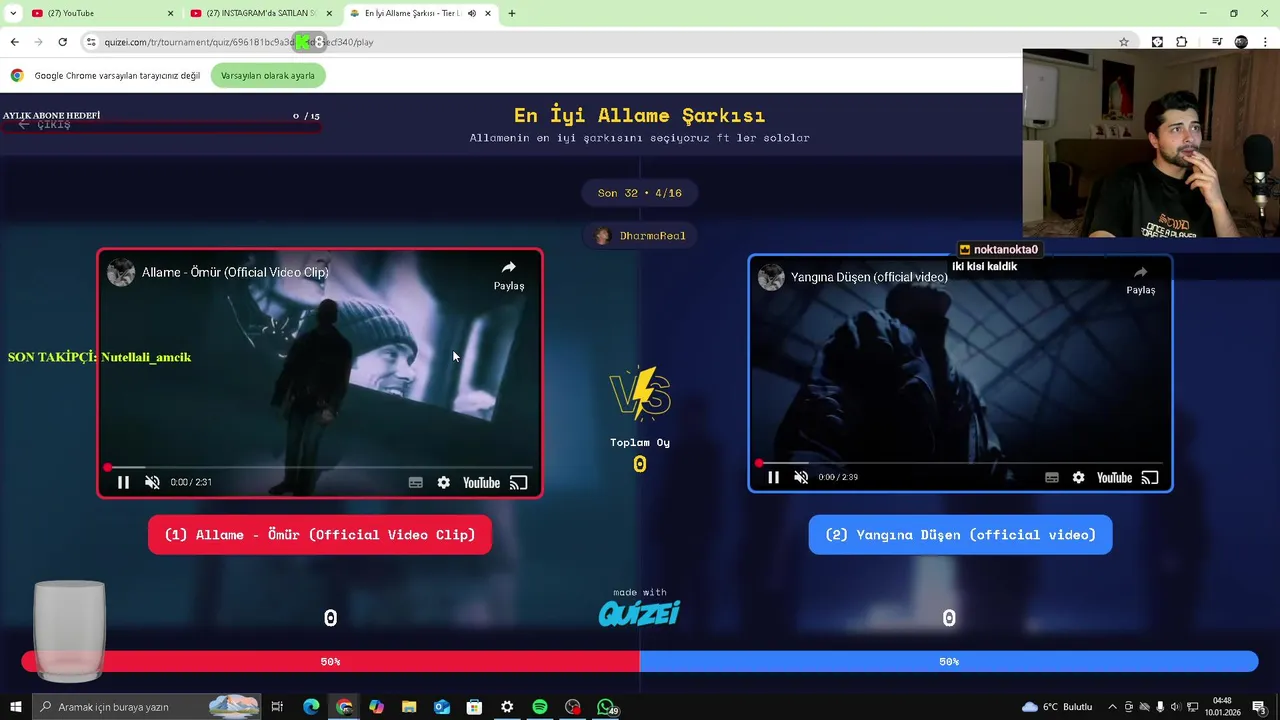Open the system tray volume icon
The height and width of the screenshot is (720, 1280).
(x=1176, y=707)
